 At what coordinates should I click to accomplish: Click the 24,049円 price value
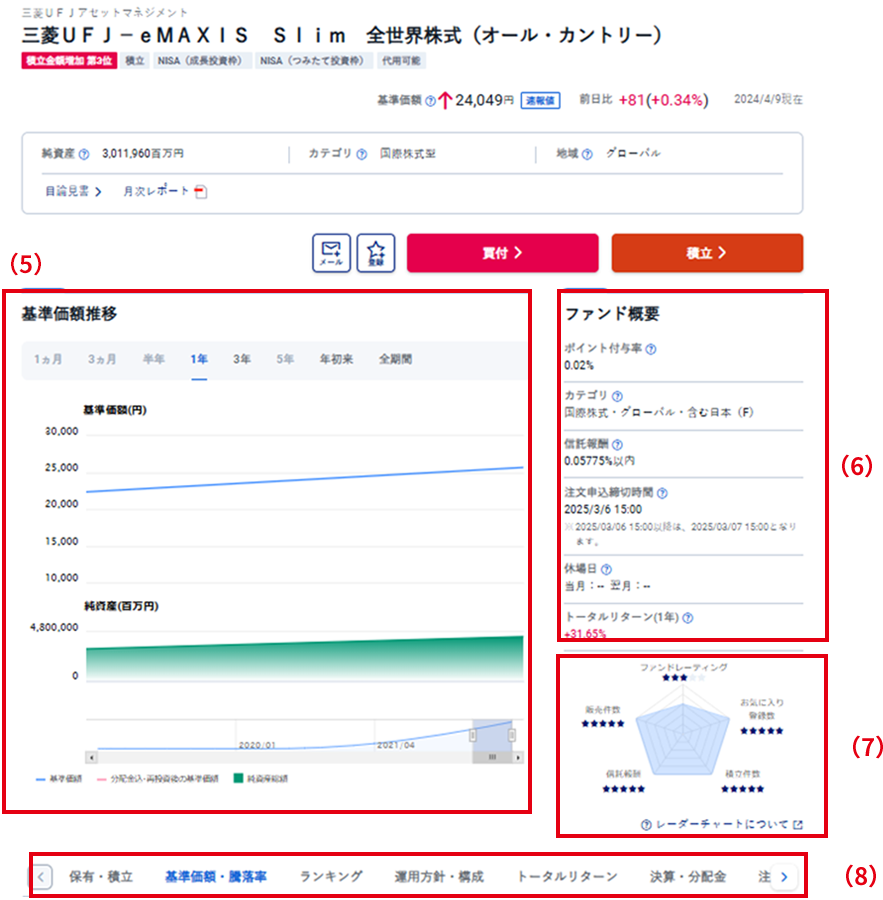tap(484, 100)
